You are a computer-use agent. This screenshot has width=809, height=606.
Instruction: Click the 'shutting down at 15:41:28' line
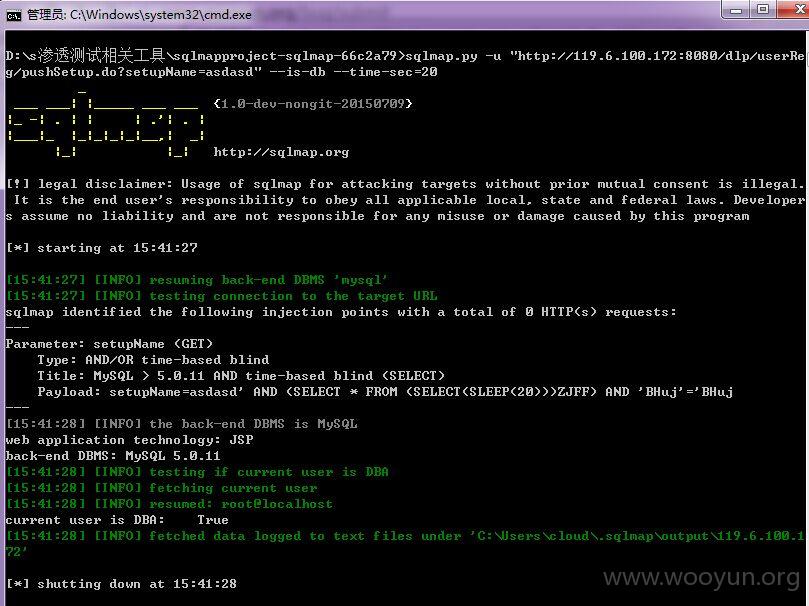[x=121, y=584]
